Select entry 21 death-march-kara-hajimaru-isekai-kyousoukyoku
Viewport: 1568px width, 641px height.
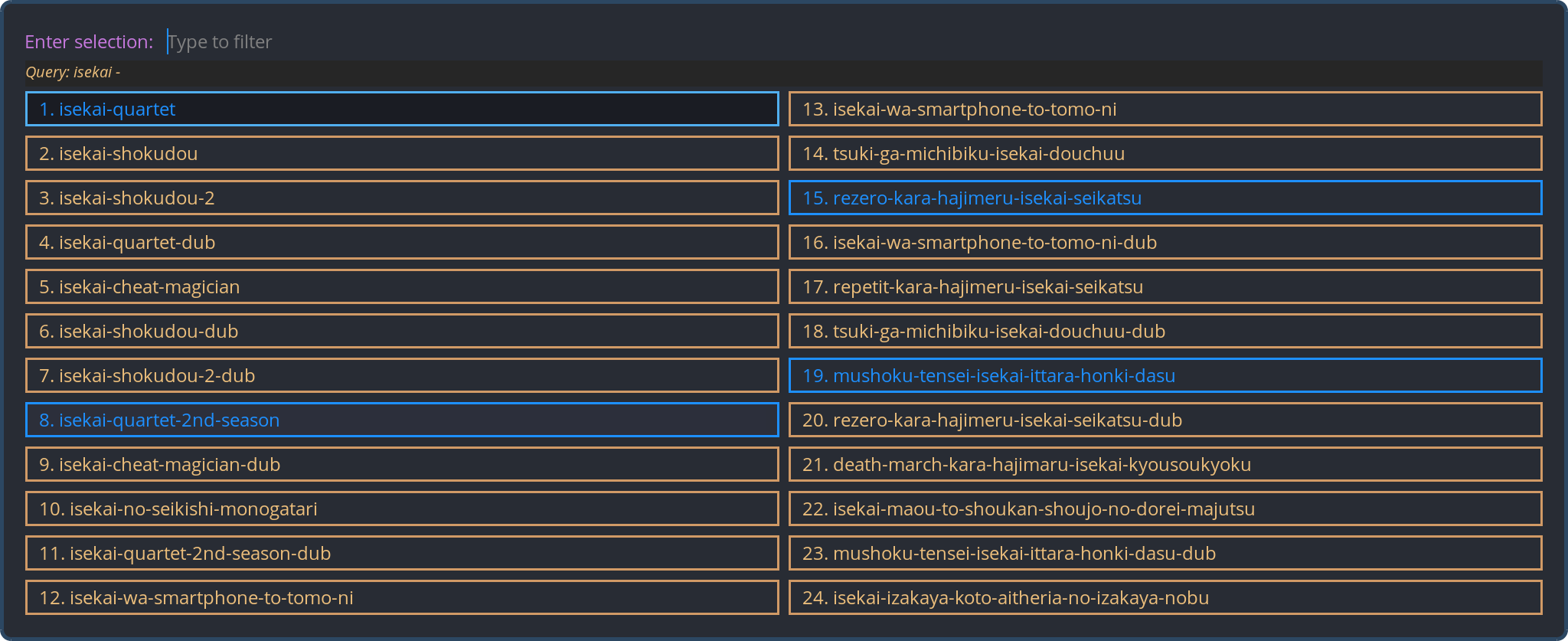(x=1165, y=464)
